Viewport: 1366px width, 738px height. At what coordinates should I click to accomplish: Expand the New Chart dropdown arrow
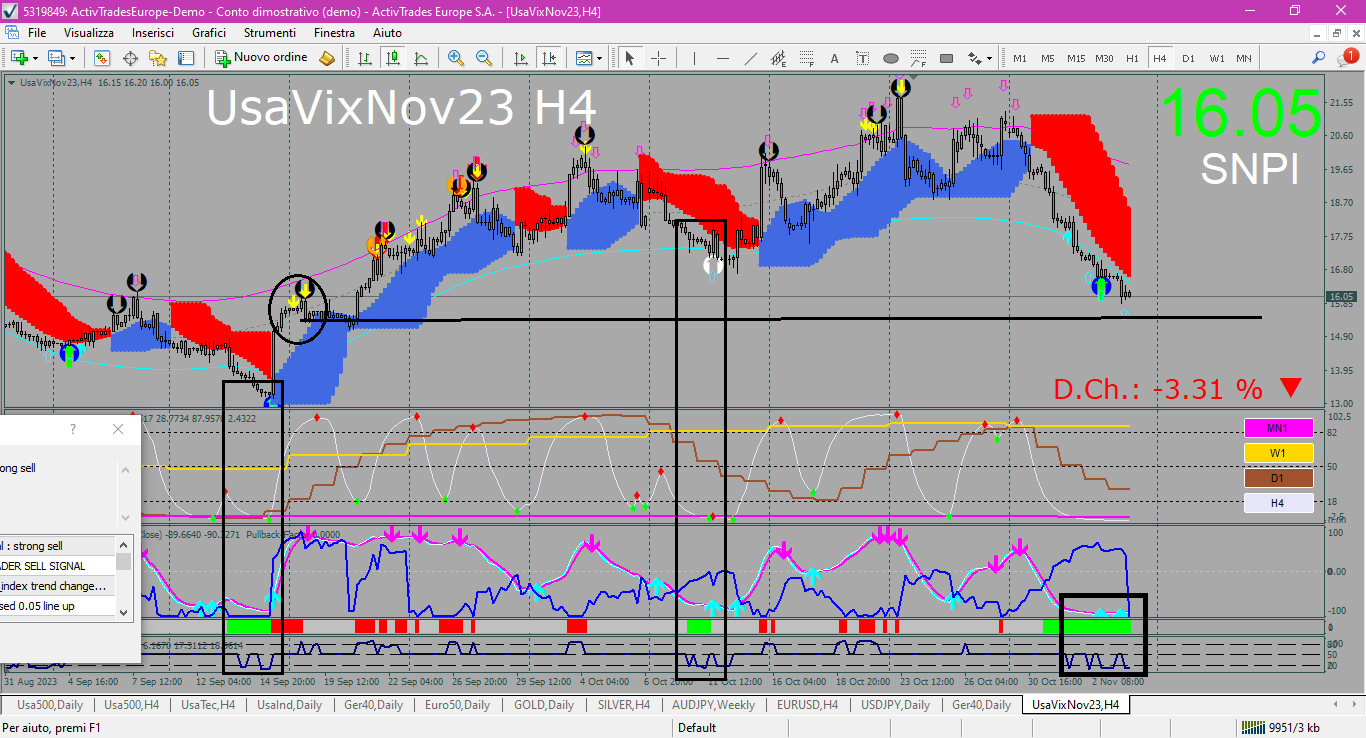36,58
